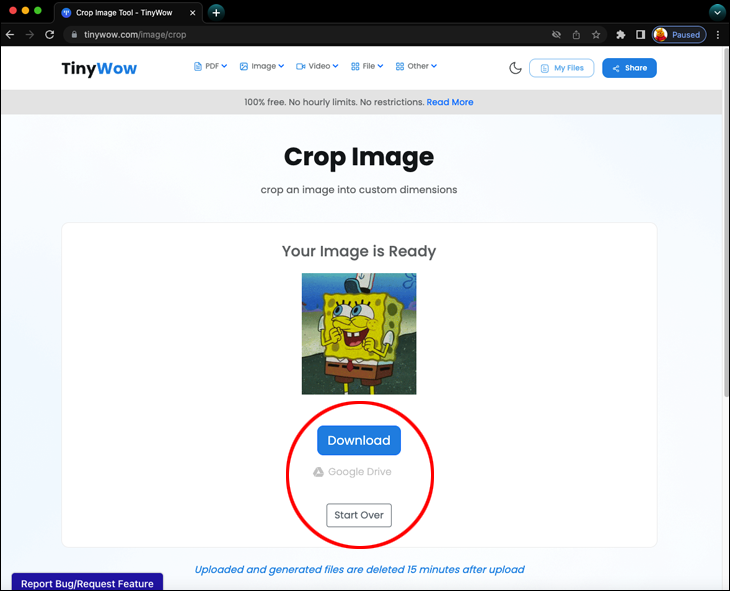Click the Crop Image heading
The width and height of the screenshot is (730, 591).
click(x=359, y=157)
